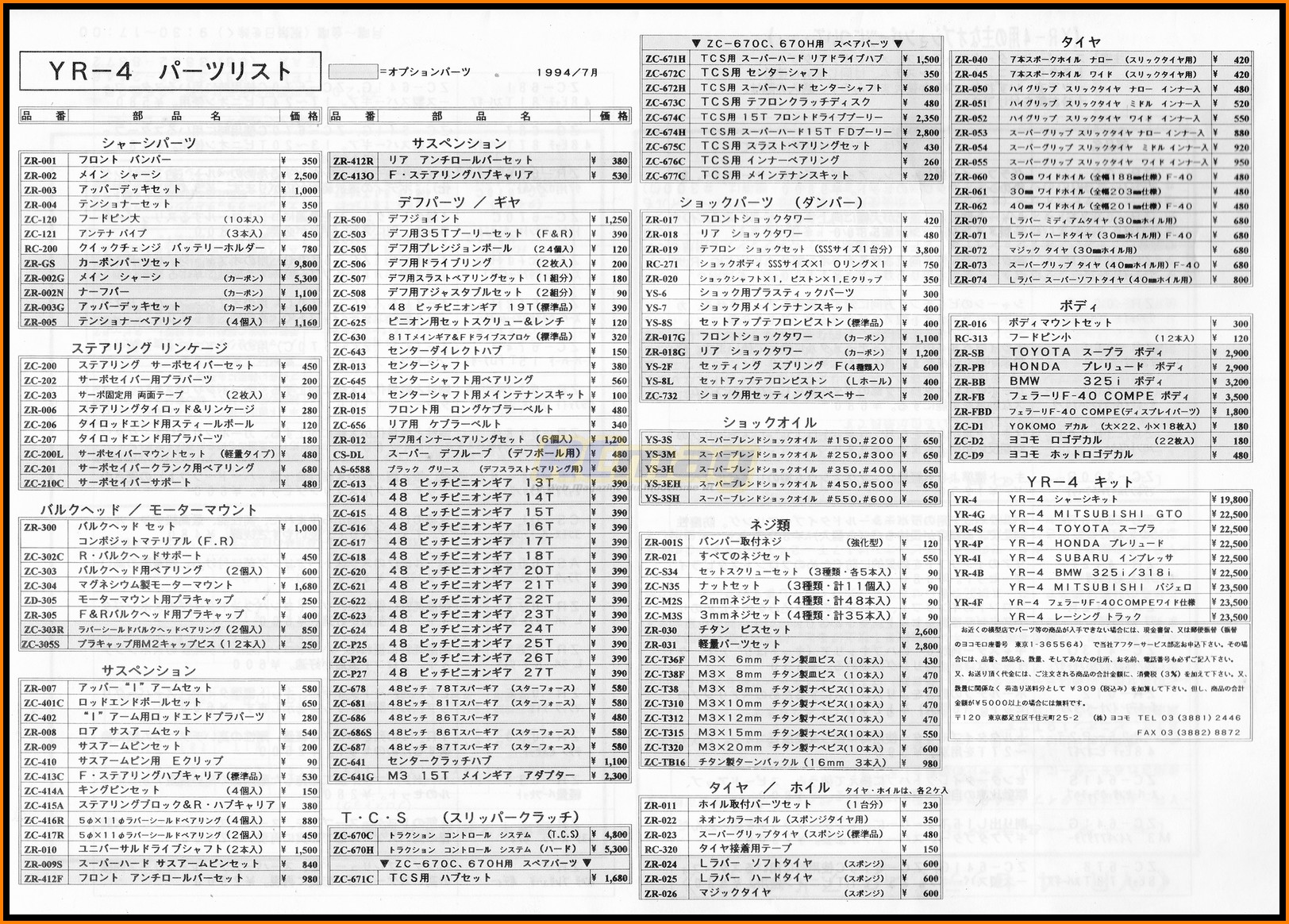Image resolution: width=1289 pixels, height=924 pixels.
Task: Click the "TEL 03 (3881) 2446" text
Action: click(x=1190, y=718)
